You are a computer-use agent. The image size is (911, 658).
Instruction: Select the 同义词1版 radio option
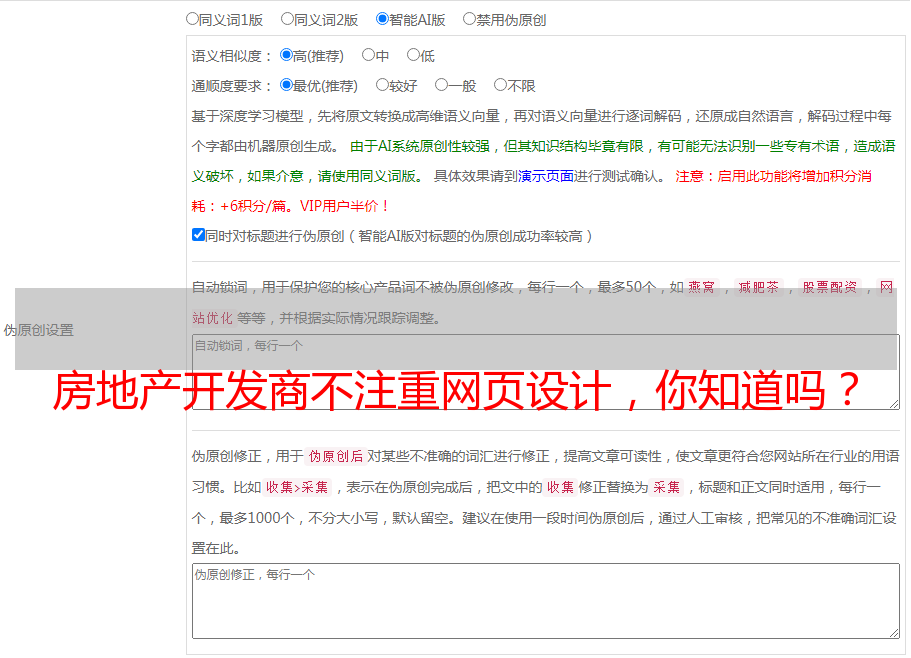(x=192, y=19)
